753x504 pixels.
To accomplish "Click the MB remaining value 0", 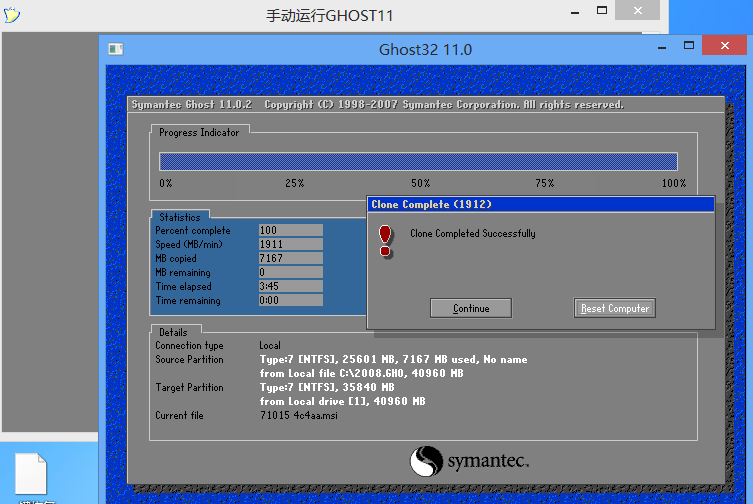I will [x=291, y=272].
